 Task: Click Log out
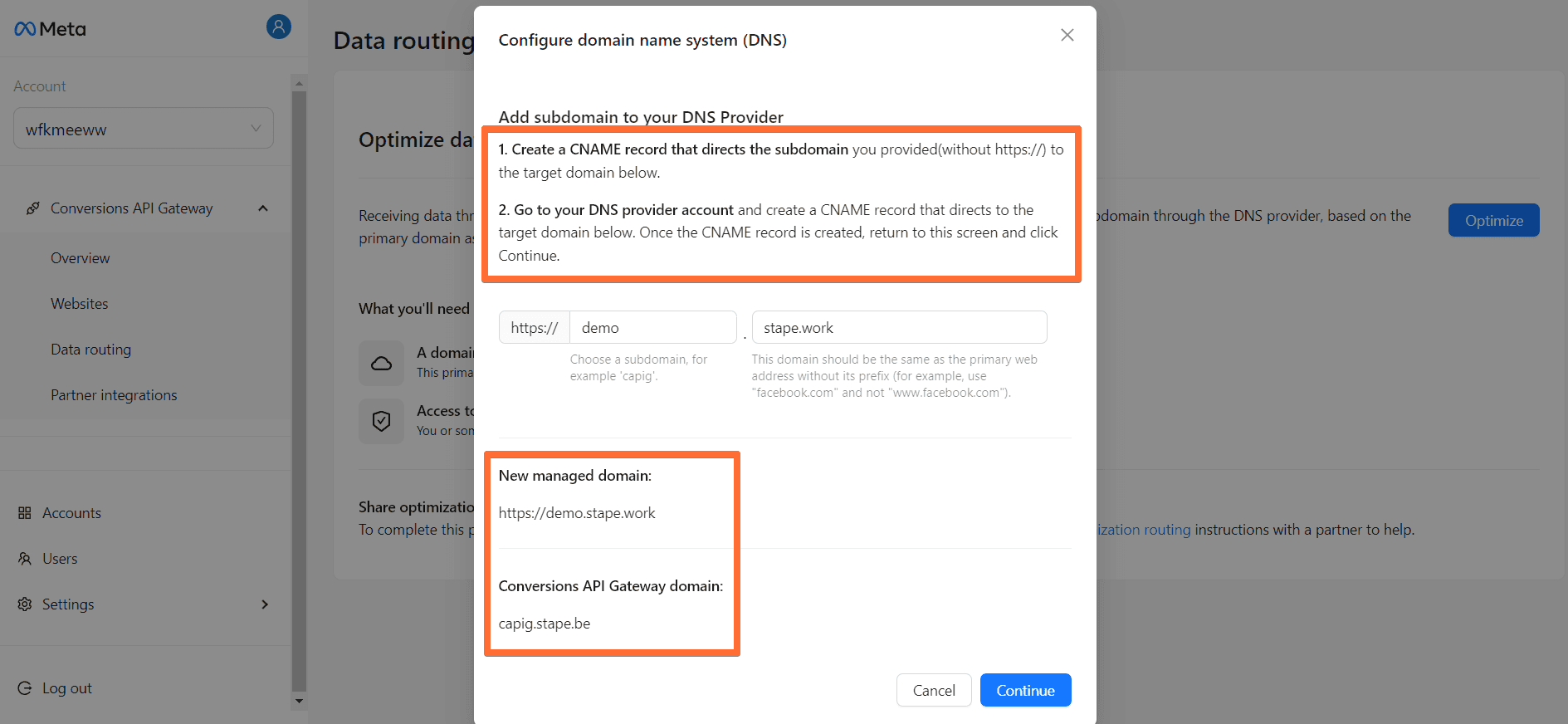67,688
